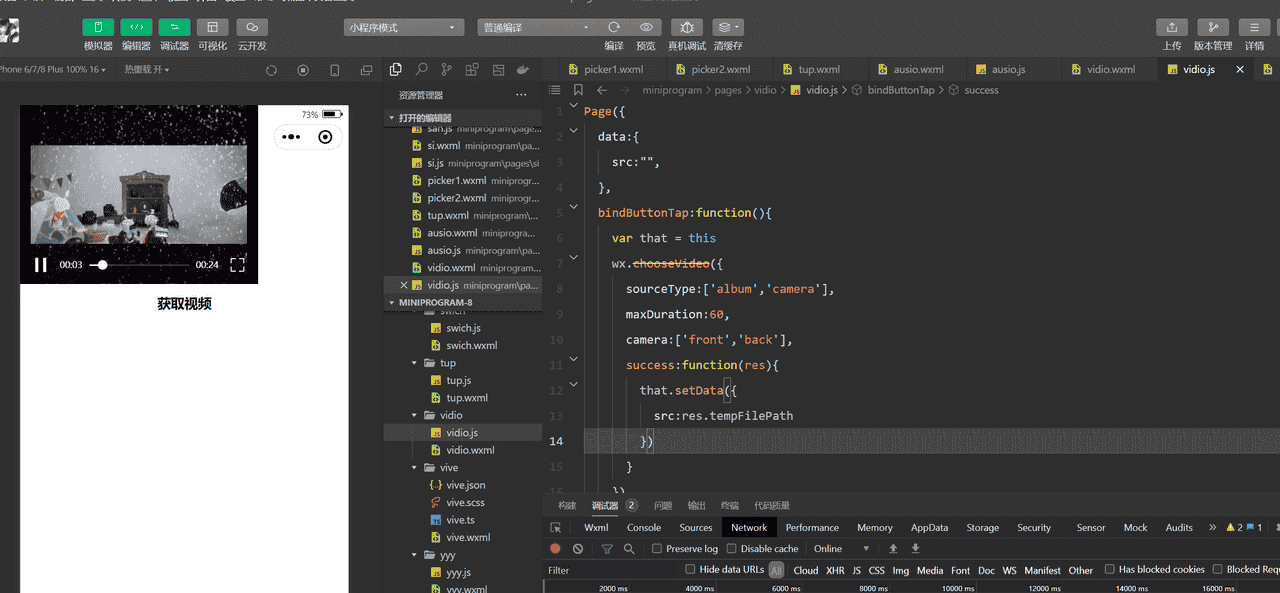Viewport: 1280px width, 593px height.
Task: Click the compile (编译) refresh icon
Action: pyautogui.click(x=613, y=28)
